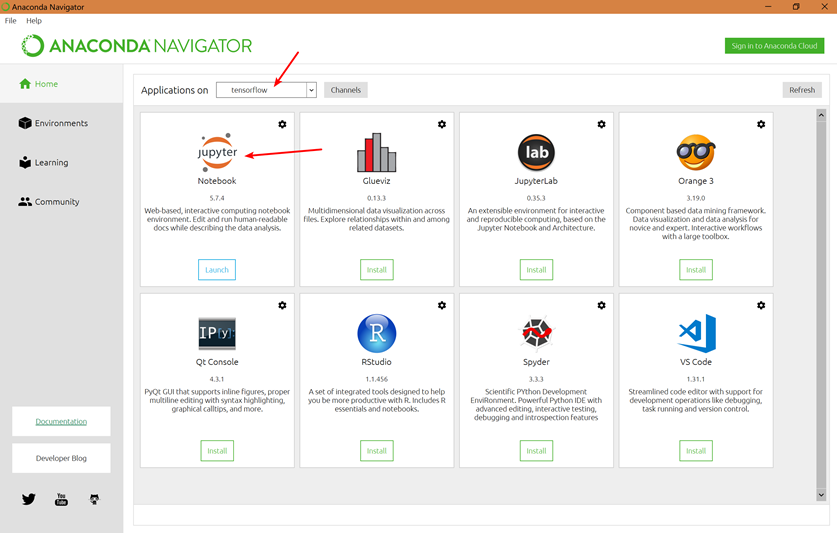The image size is (837, 533).
Task: Click the RStudio R logo
Action: [x=376, y=333]
